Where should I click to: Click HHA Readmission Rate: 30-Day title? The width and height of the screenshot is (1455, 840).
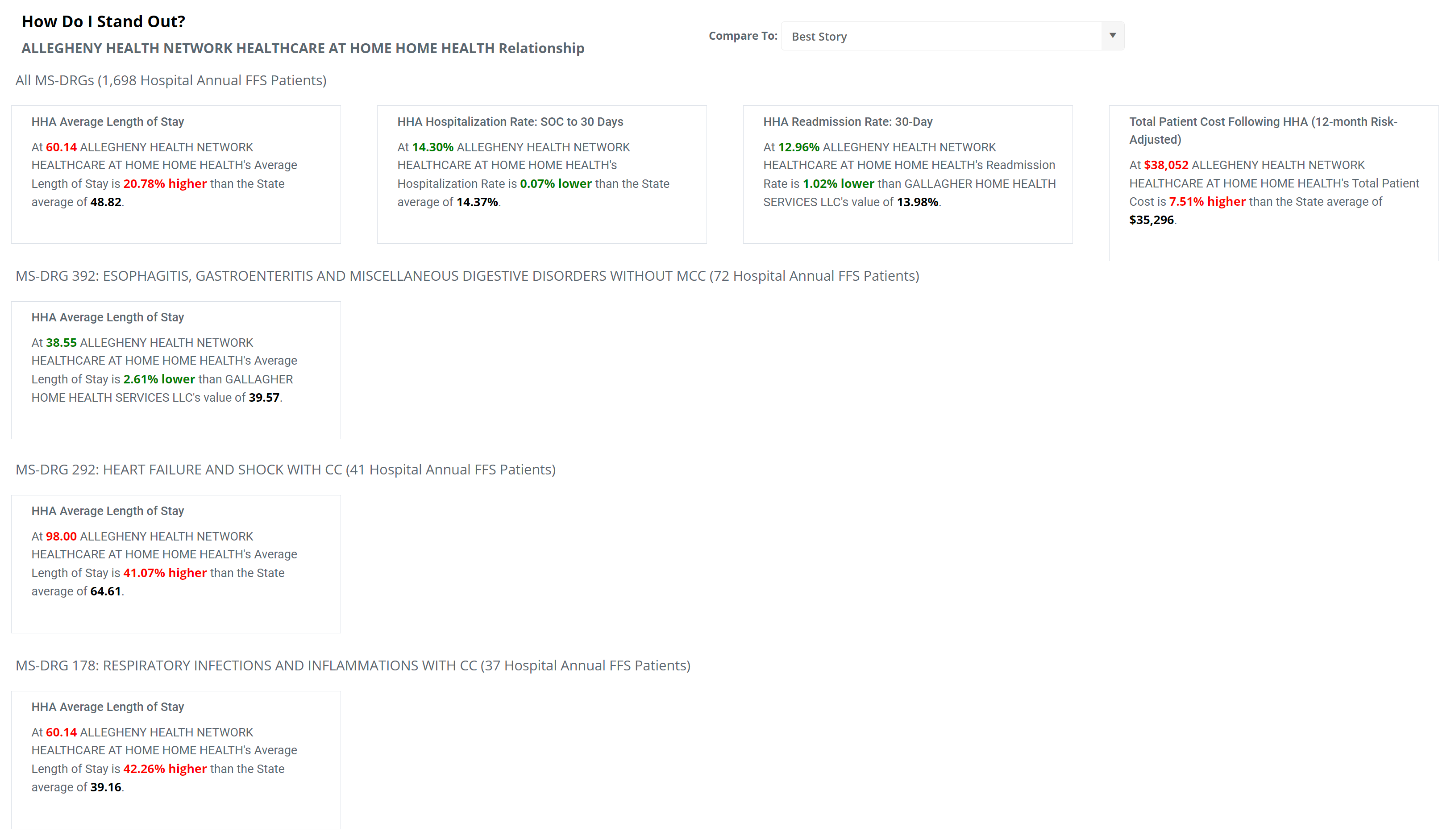pos(848,122)
